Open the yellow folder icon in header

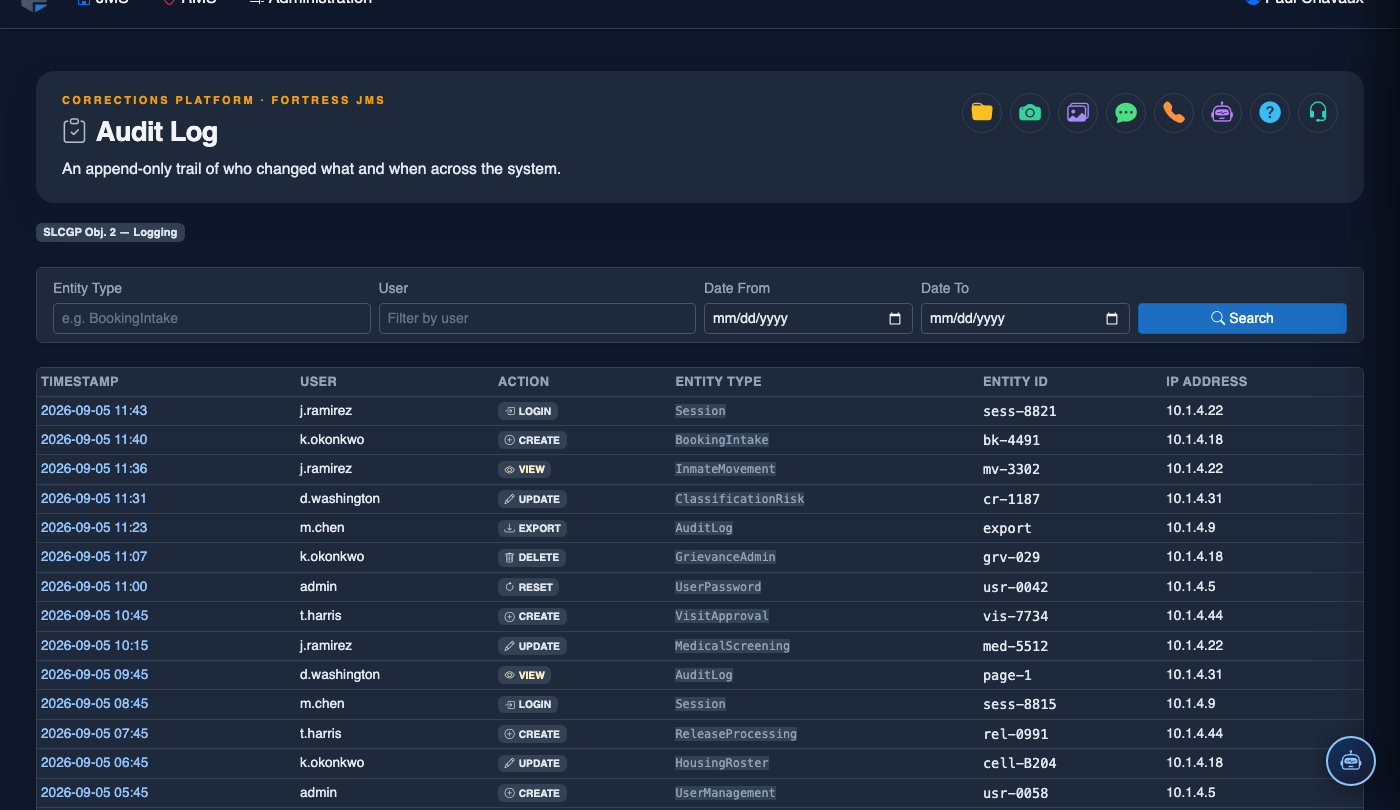click(x=982, y=112)
